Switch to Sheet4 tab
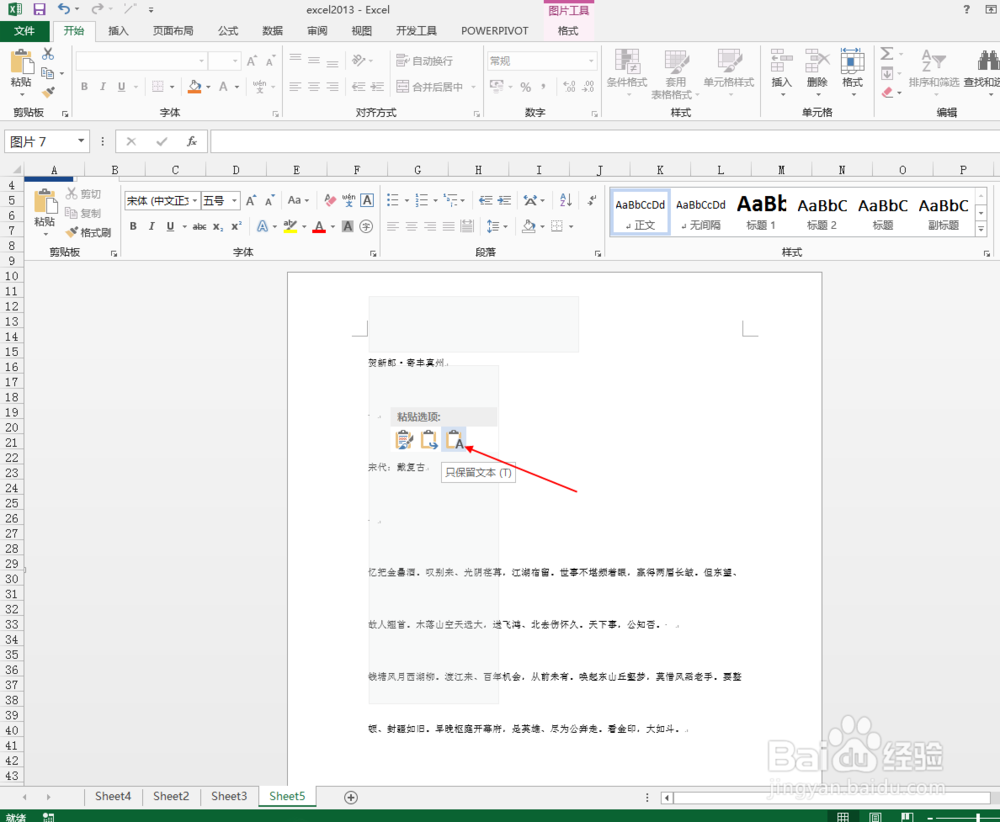 click(x=113, y=796)
